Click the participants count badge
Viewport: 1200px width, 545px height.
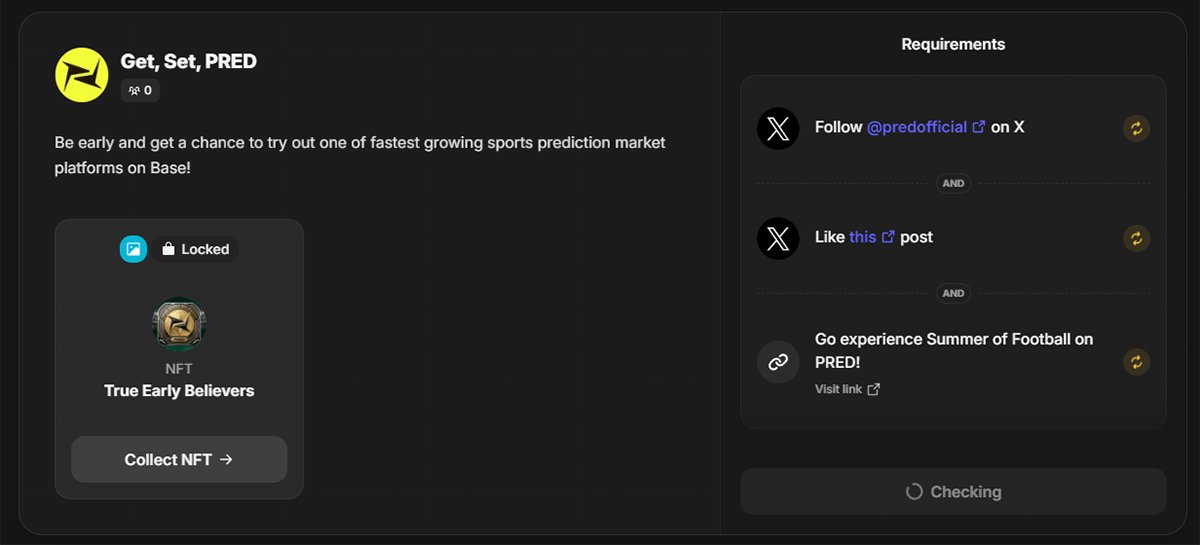coord(140,90)
